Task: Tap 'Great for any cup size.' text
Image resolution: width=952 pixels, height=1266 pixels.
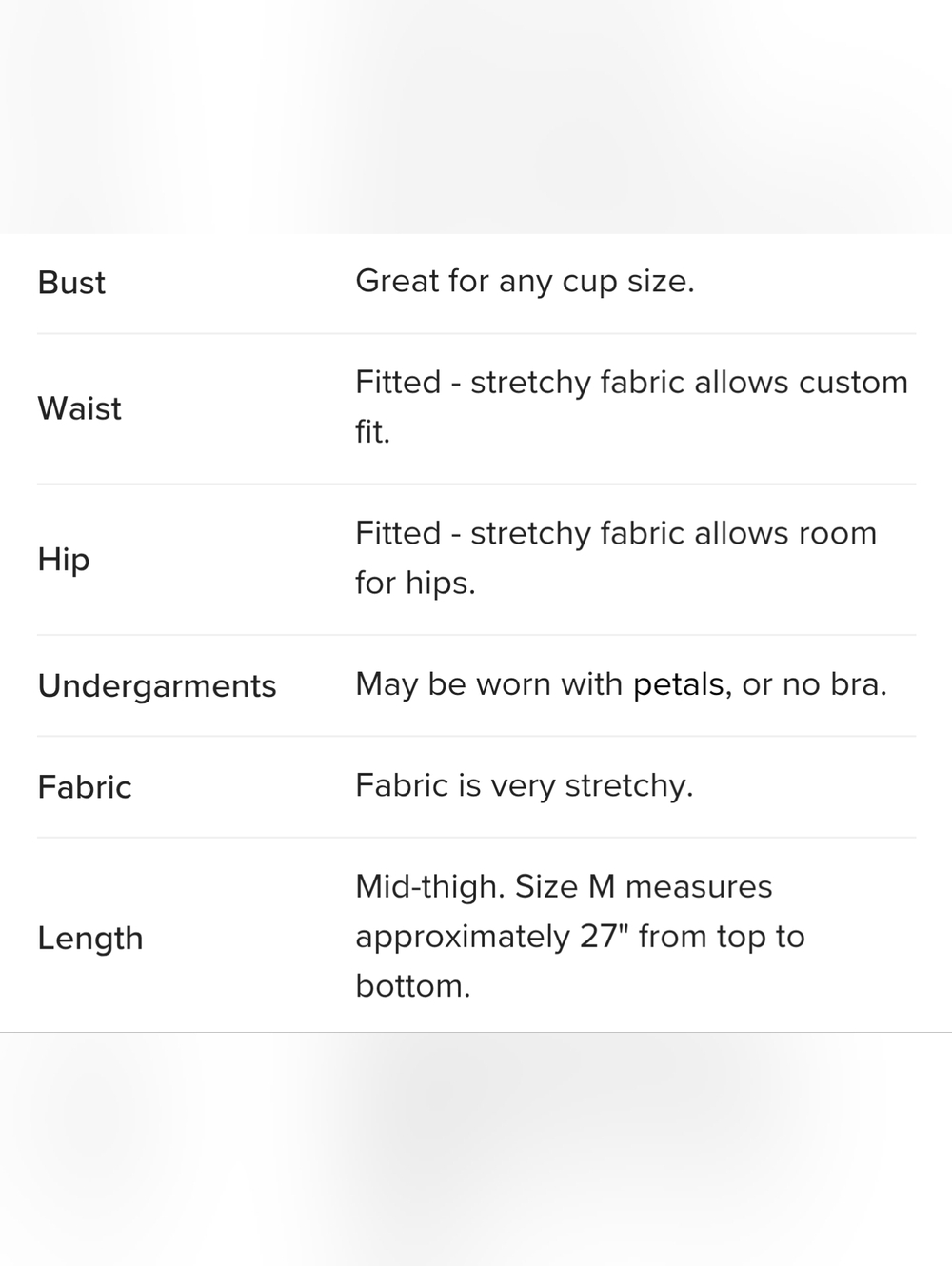Action: [525, 282]
